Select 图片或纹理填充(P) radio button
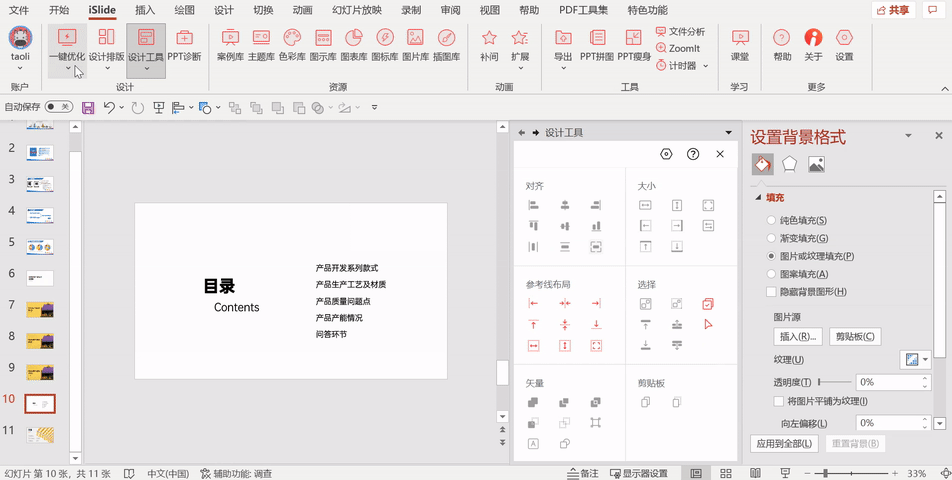952x480 pixels. pos(772,256)
